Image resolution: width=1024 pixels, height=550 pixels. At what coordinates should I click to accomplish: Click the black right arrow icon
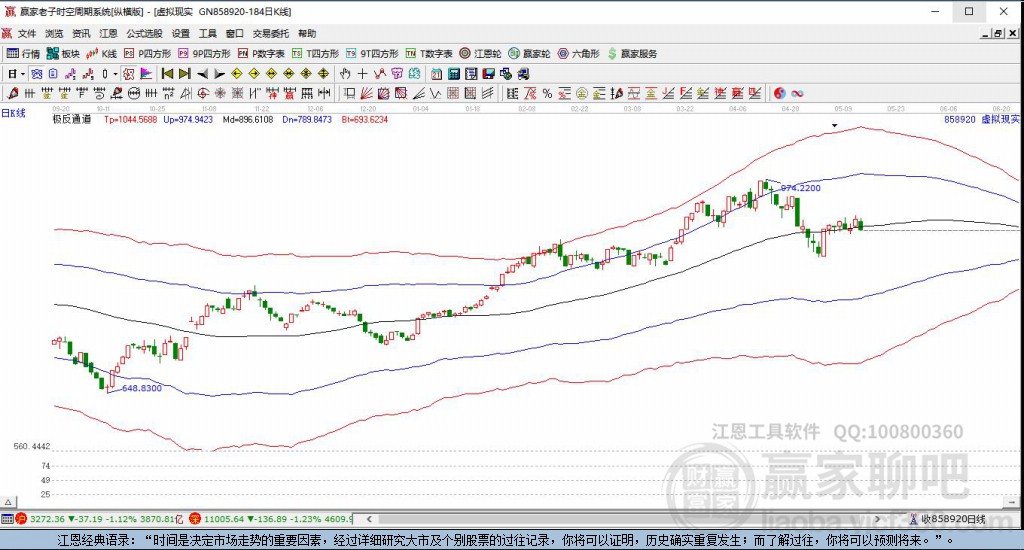click(x=219, y=74)
